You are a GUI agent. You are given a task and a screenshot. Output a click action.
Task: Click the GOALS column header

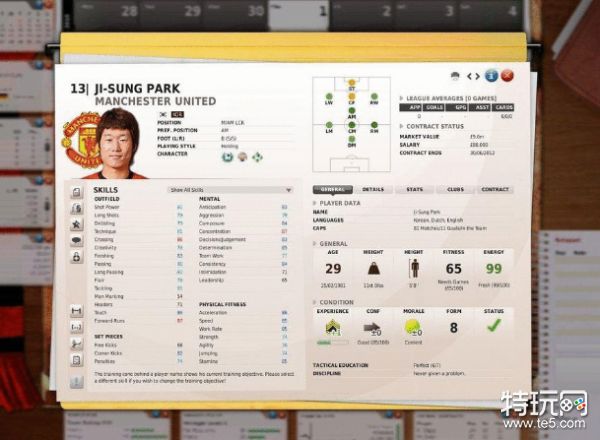point(434,108)
